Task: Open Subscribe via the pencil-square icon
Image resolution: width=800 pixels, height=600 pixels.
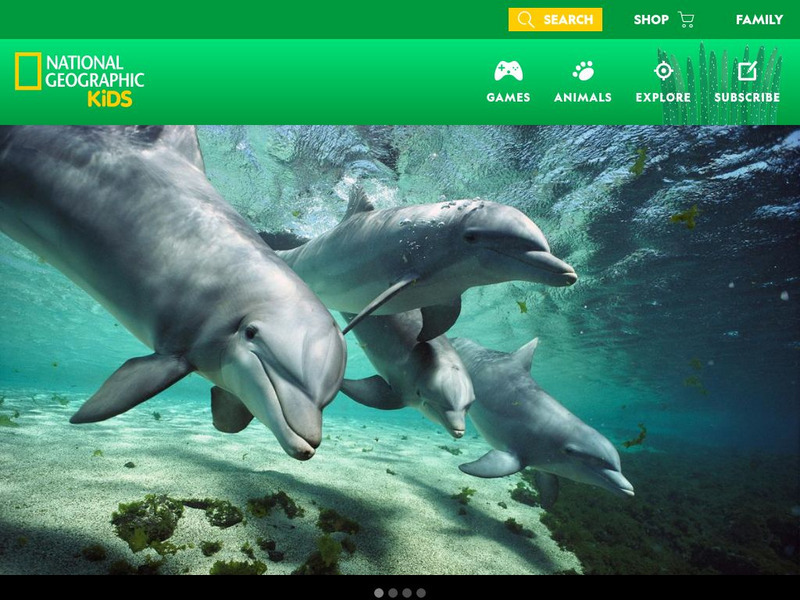Action: click(748, 70)
